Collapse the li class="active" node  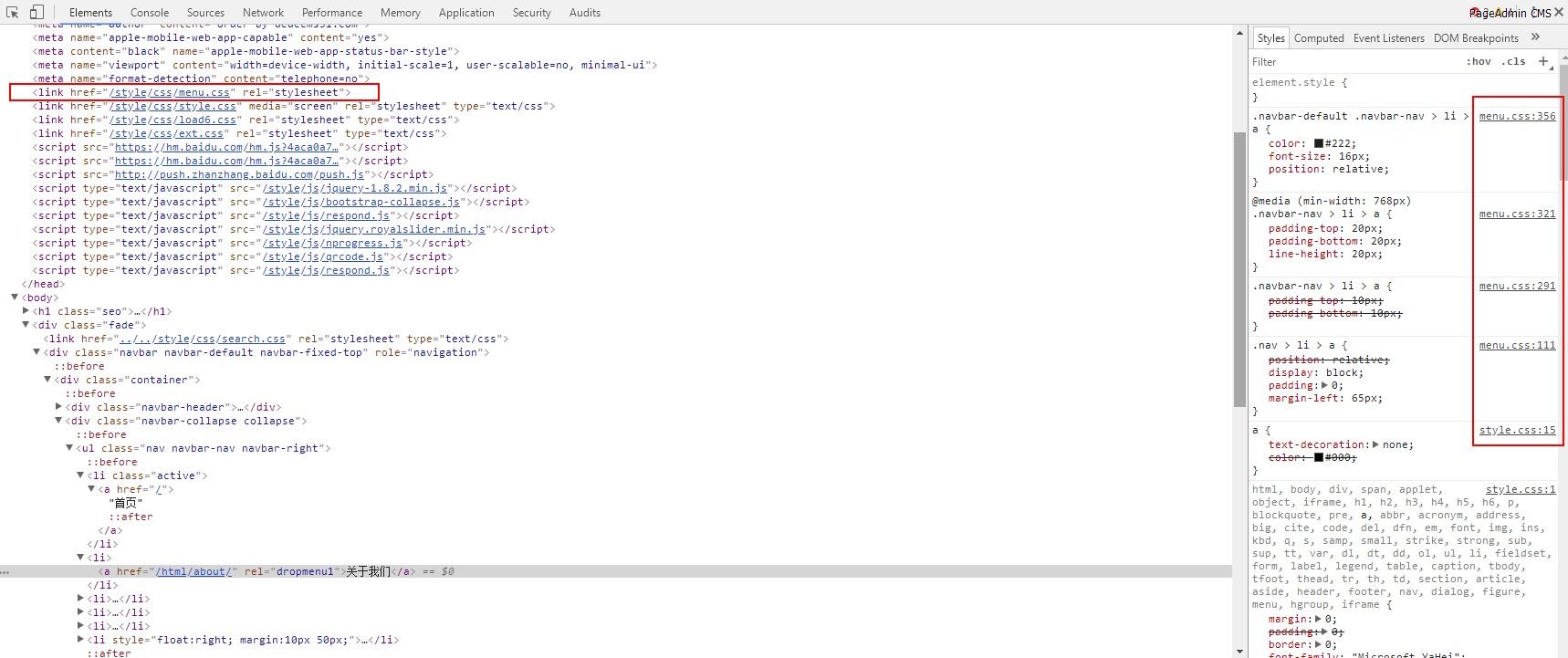click(80, 475)
